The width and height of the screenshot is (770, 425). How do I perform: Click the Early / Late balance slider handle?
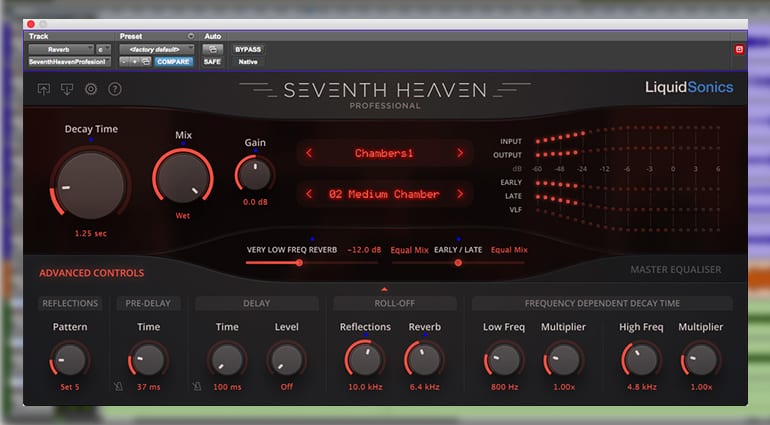tap(458, 263)
